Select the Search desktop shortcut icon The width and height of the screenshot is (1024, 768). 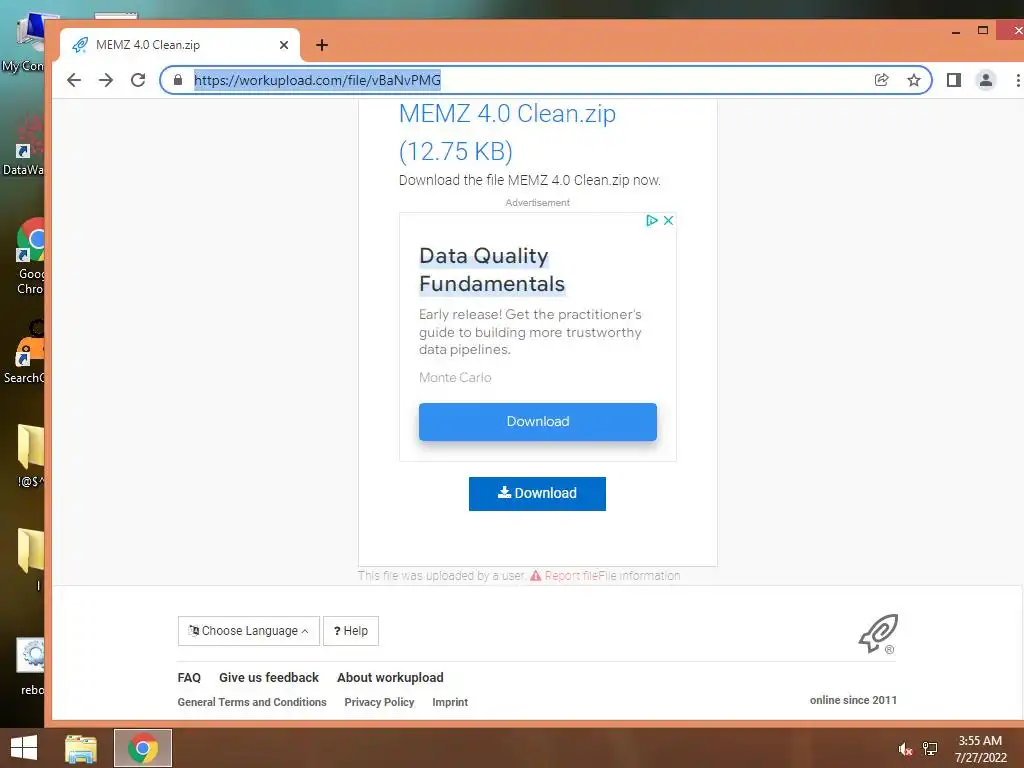pyautogui.click(x=25, y=353)
